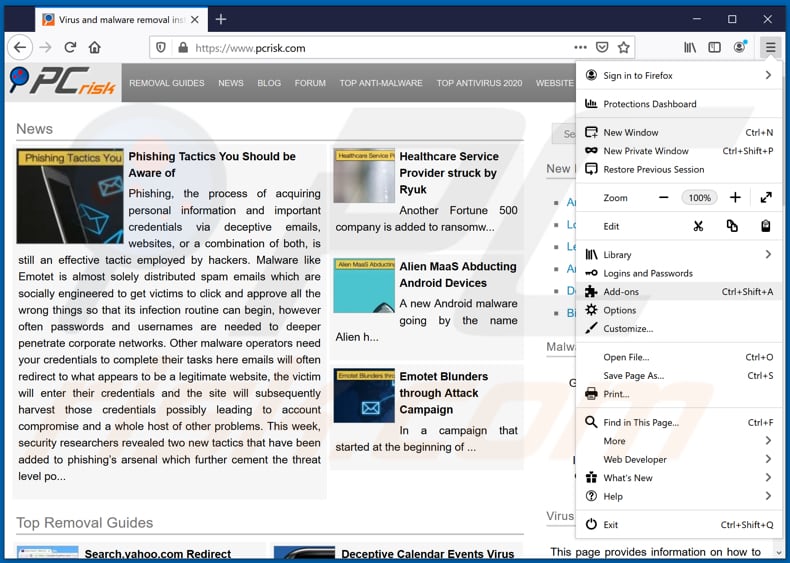
Task: Open BLOG navigation link
Action: point(269,83)
